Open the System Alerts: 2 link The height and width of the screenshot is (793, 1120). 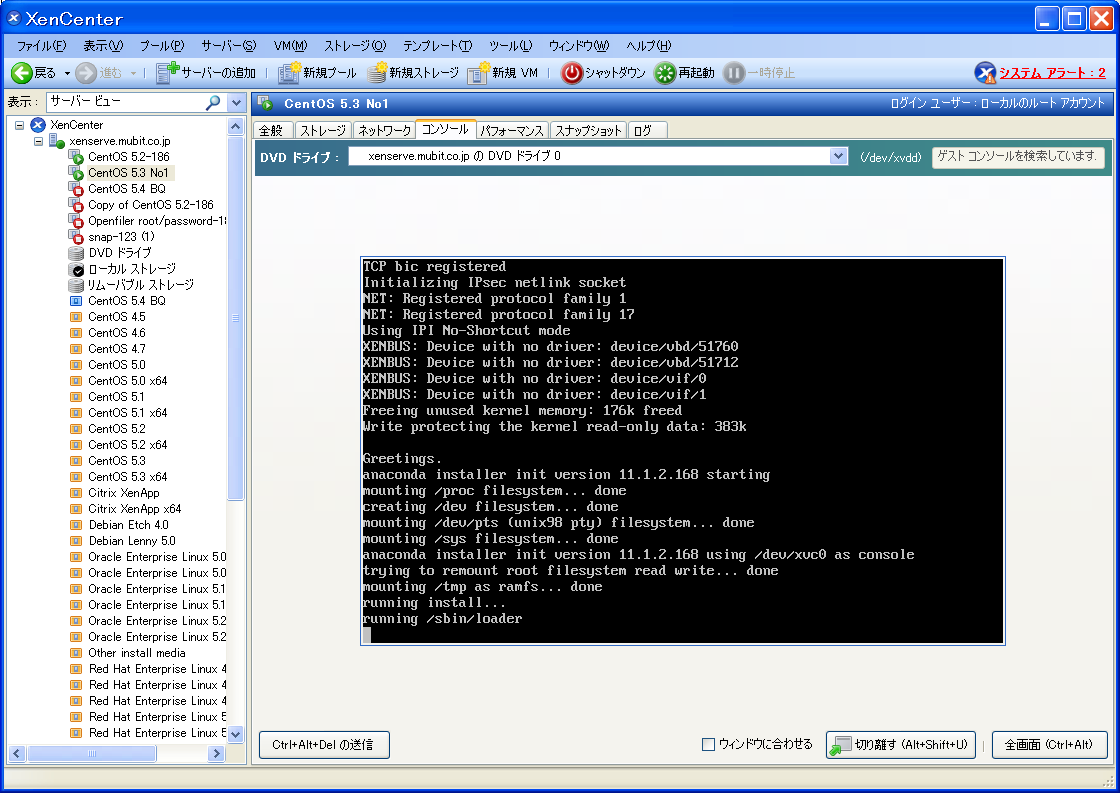pyautogui.click(x=1052, y=73)
